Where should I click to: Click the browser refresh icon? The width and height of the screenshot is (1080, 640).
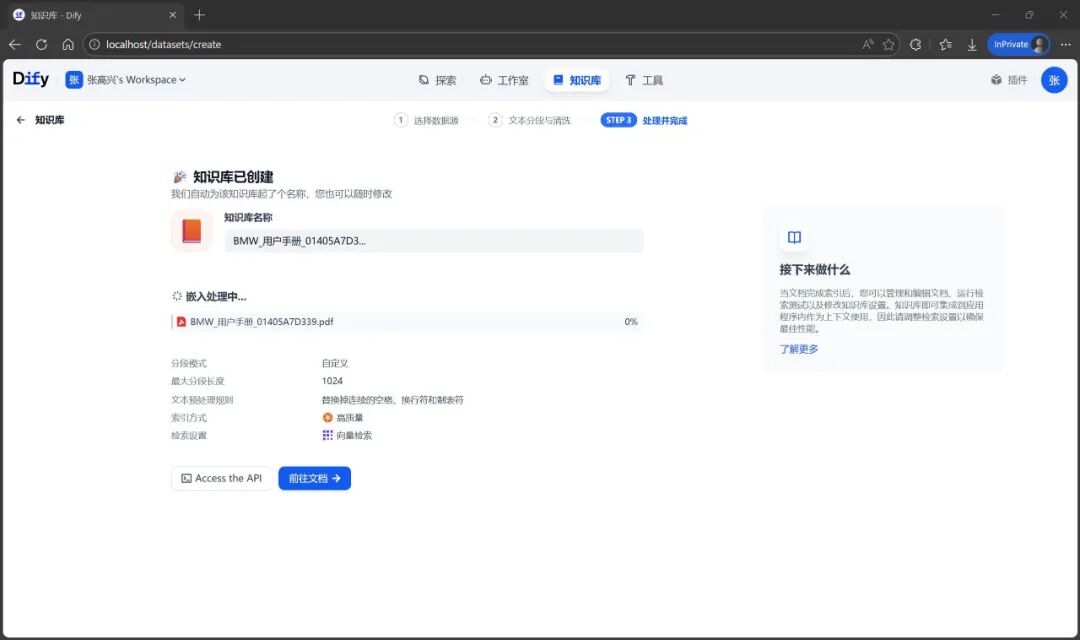pyautogui.click(x=41, y=44)
